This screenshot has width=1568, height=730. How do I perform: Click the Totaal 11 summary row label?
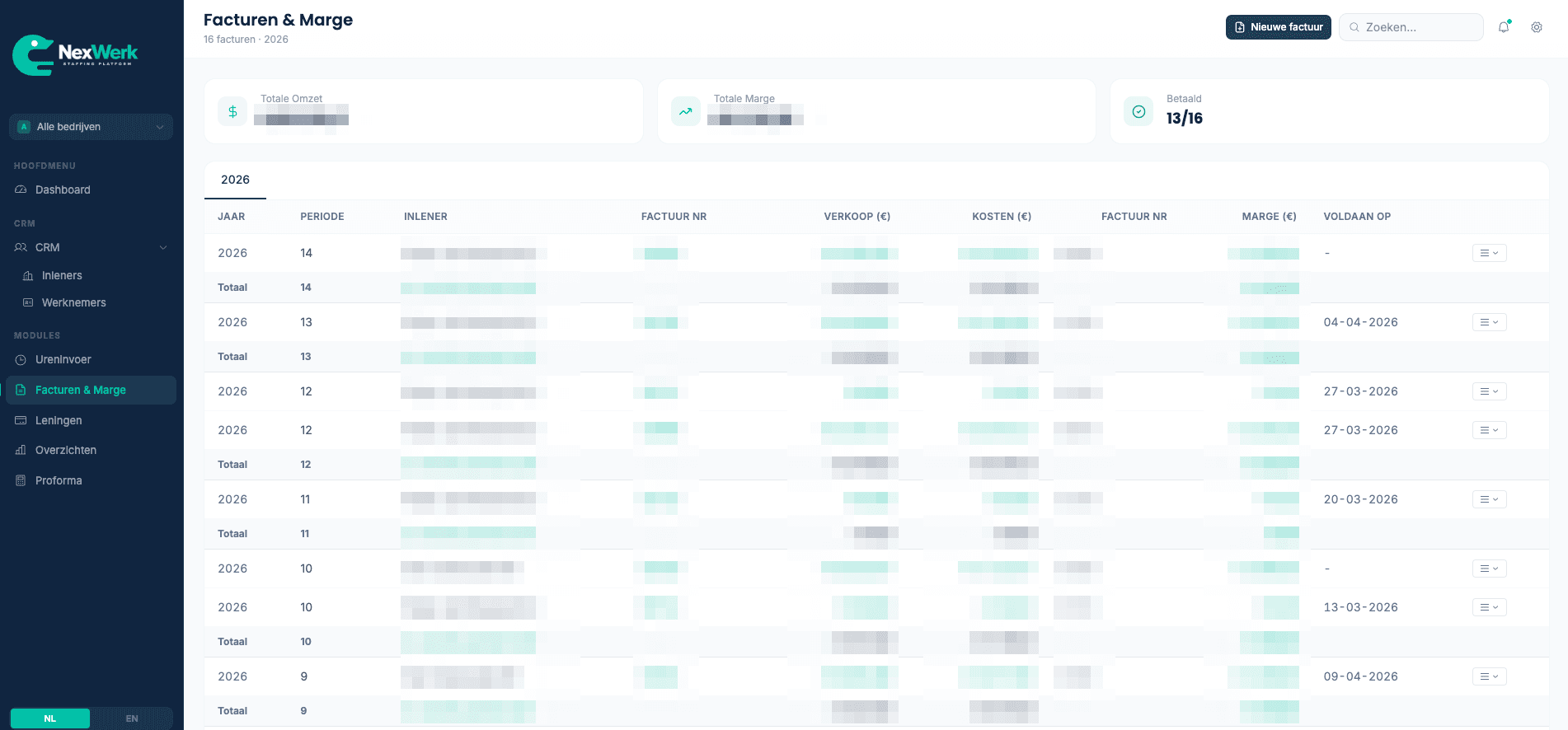pos(232,534)
